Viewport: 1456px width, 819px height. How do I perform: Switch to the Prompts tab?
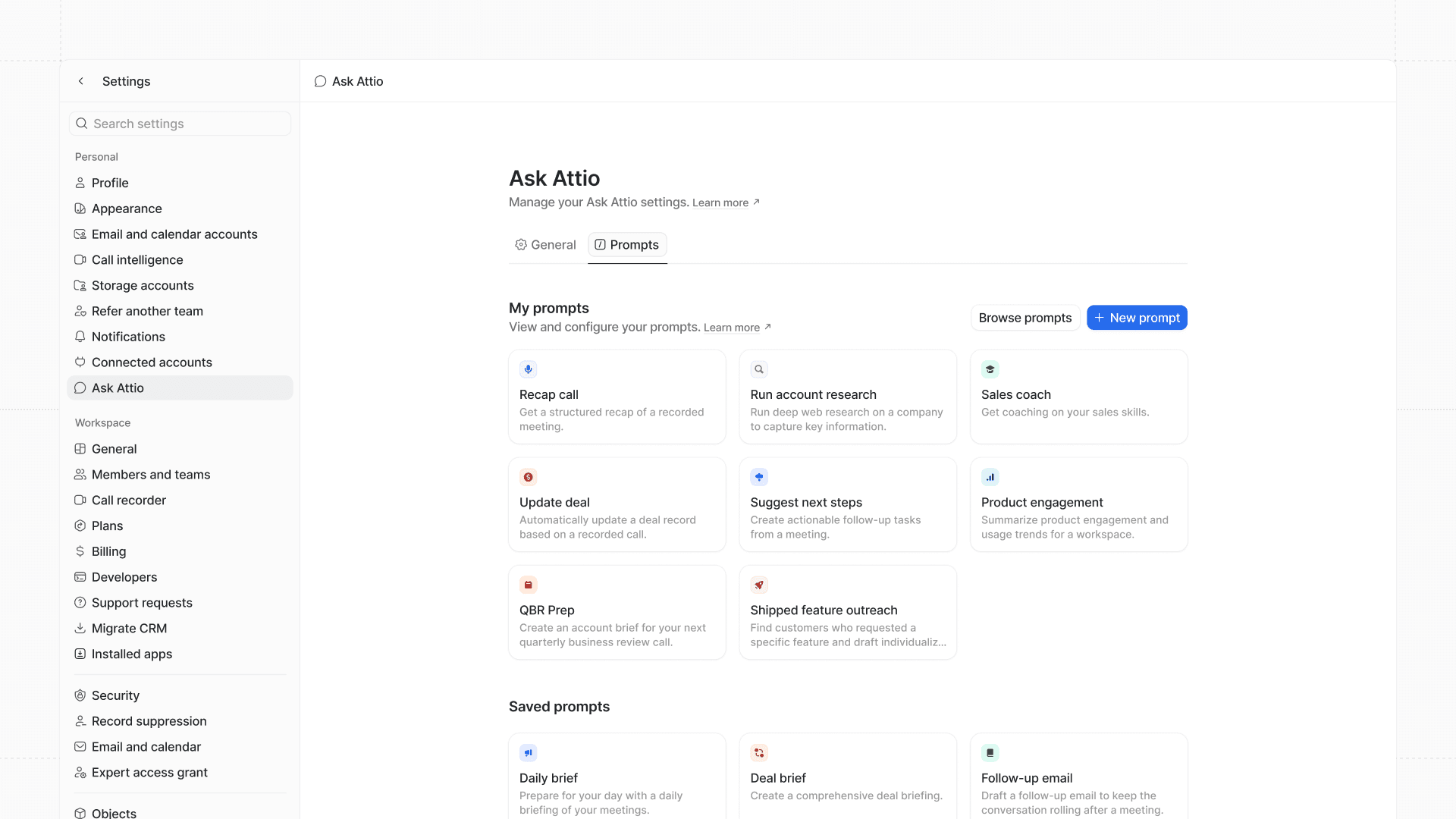pos(627,244)
